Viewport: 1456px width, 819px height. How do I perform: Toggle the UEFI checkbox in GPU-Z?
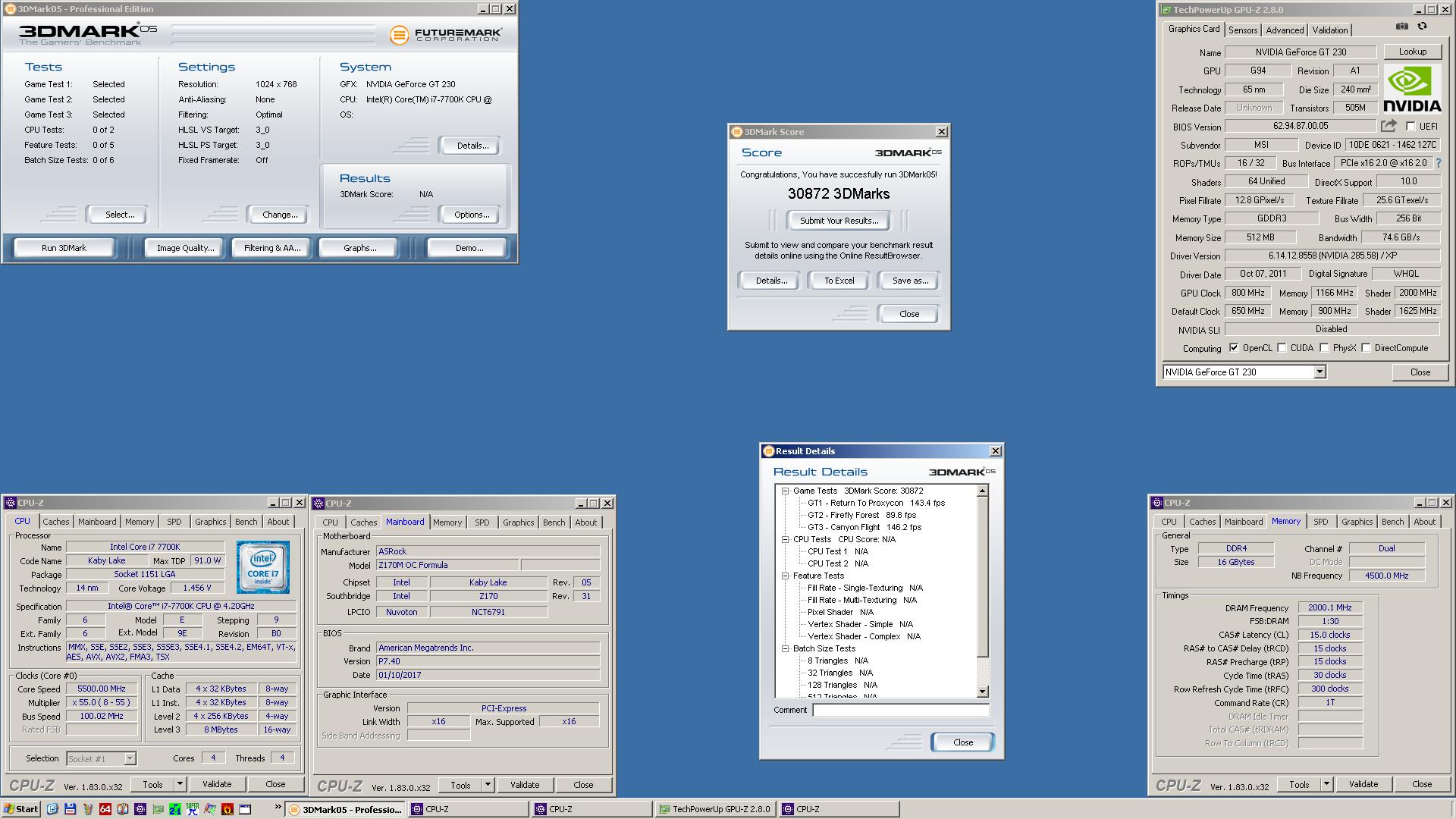[x=1410, y=126]
